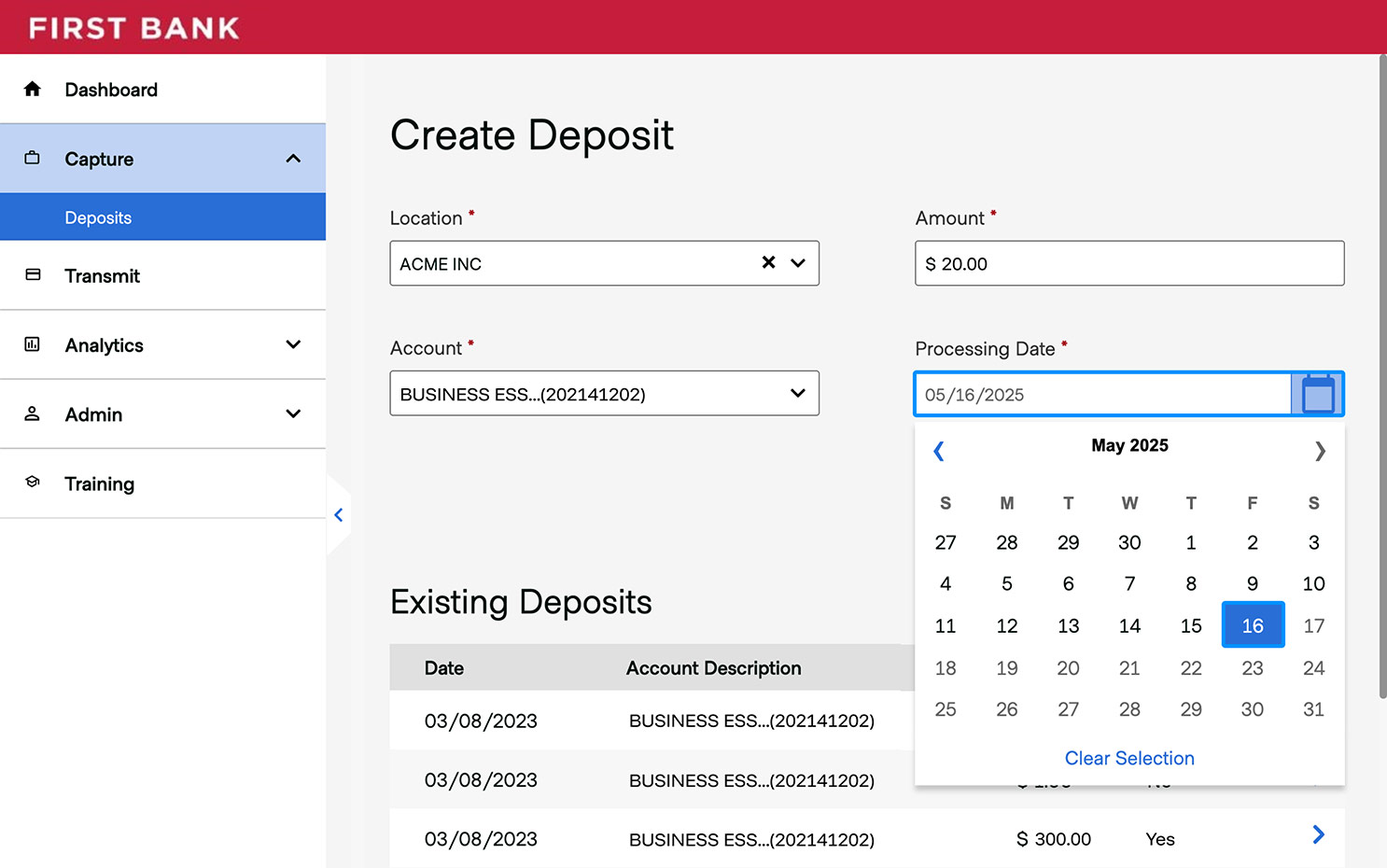
Task: Select May 6 in the calendar
Action: pyautogui.click(x=1069, y=583)
